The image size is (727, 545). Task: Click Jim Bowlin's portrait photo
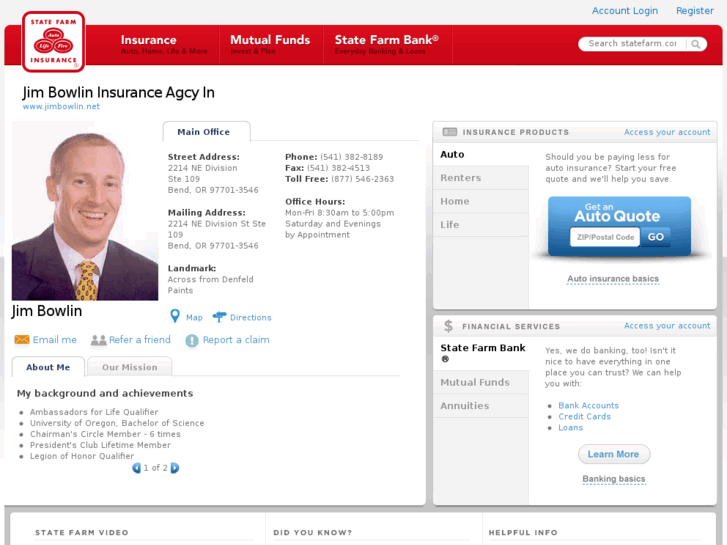coord(85,211)
